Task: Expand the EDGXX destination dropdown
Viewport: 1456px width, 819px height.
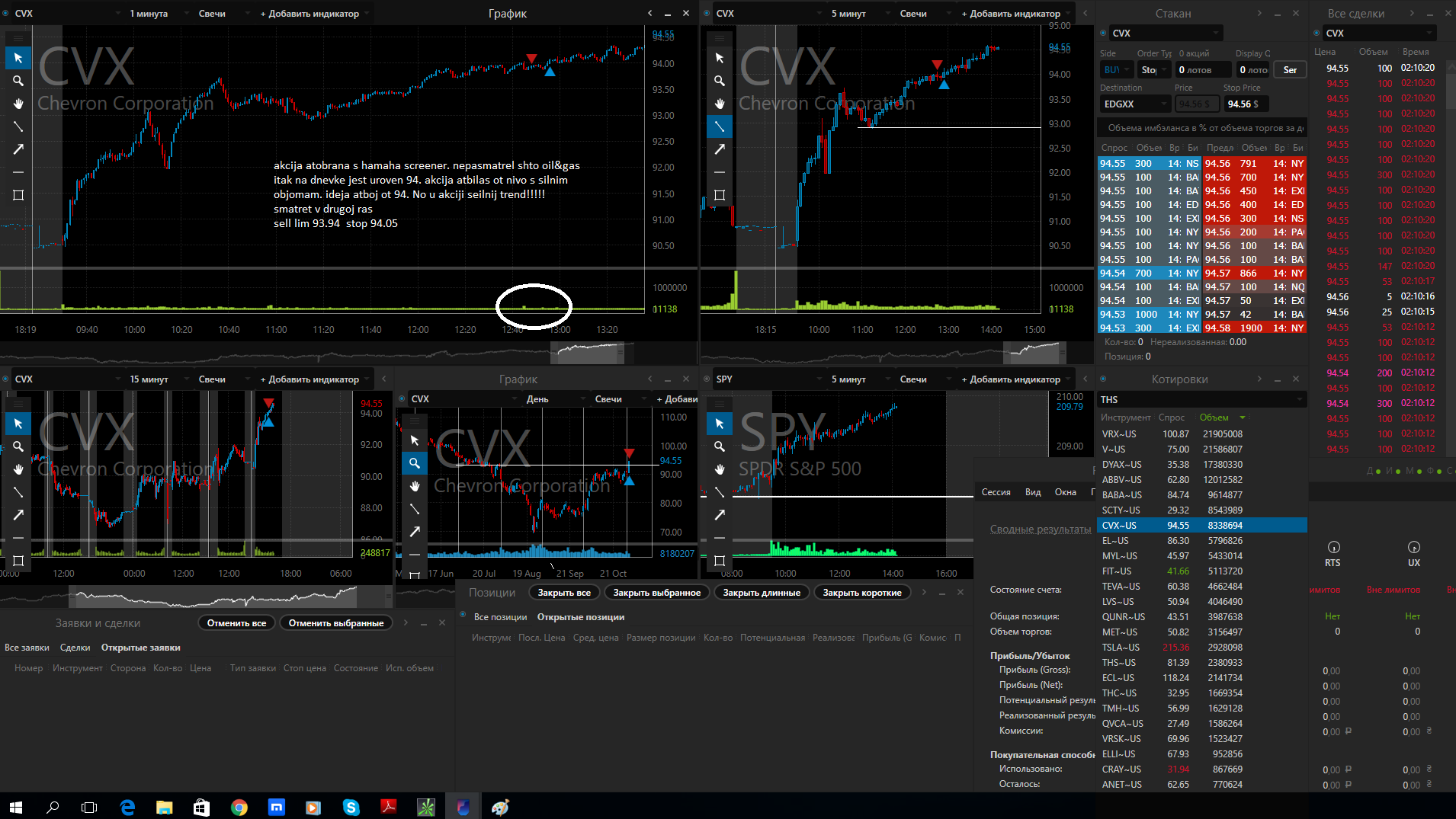Action: pyautogui.click(x=1134, y=104)
